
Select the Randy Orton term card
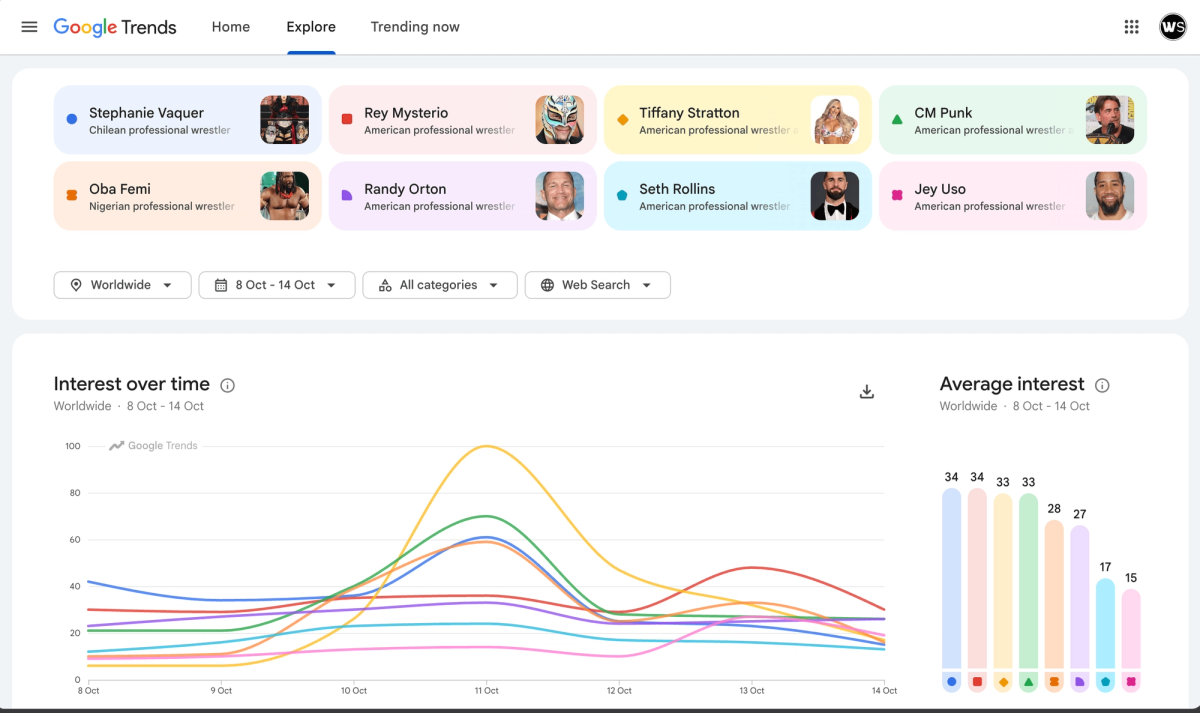point(463,196)
